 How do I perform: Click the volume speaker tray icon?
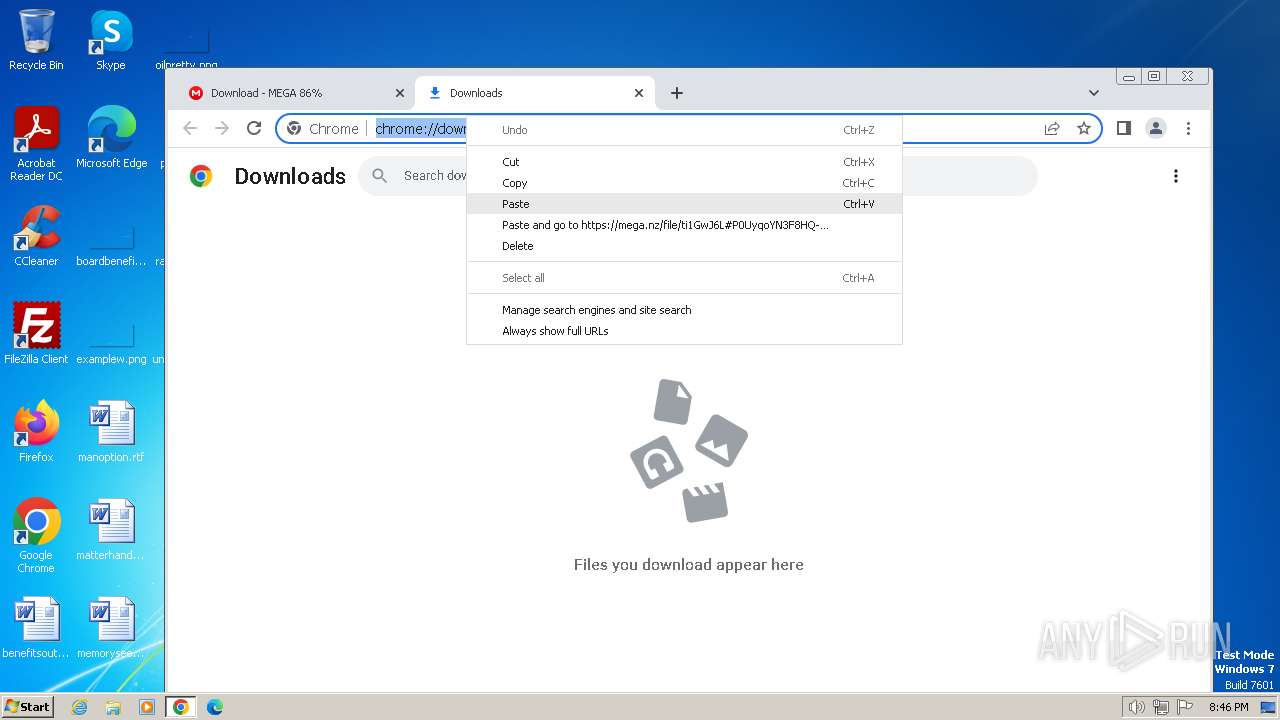coord(1136,707)
